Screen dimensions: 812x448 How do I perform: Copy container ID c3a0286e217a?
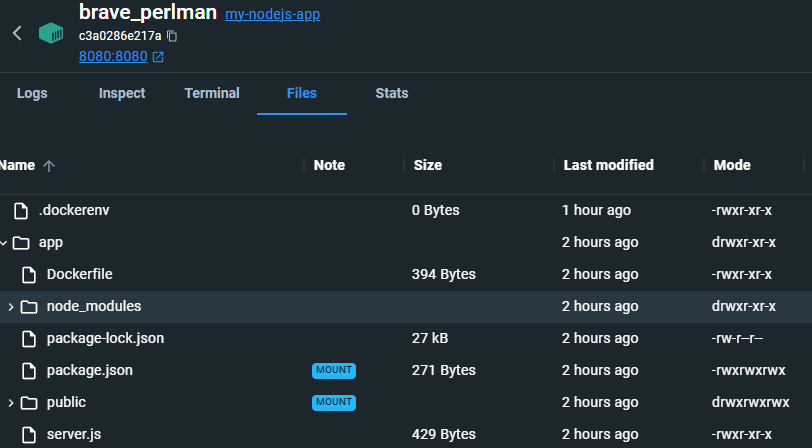click(172, 36)
